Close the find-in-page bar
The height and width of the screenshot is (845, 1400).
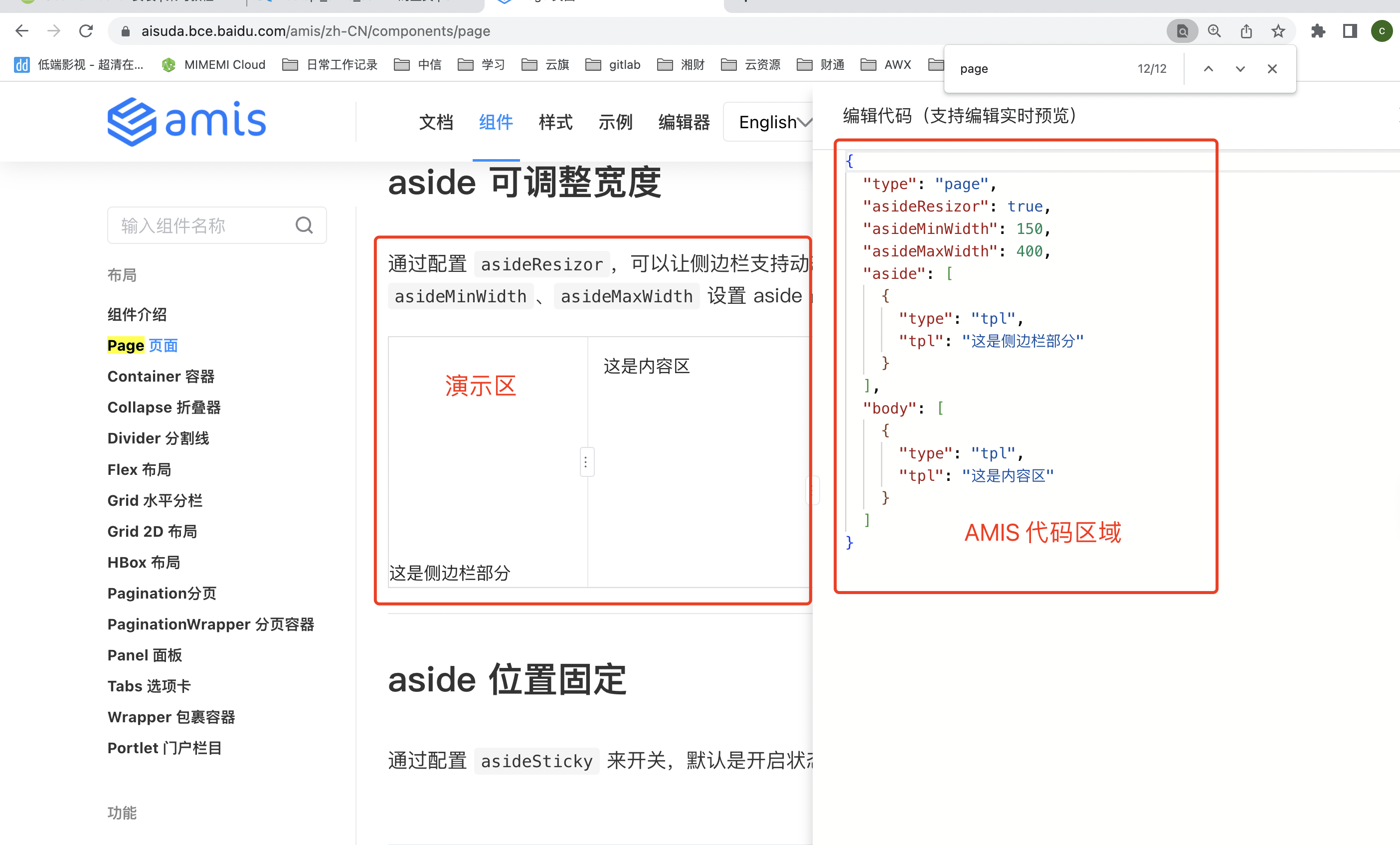pyautogui.click(x=1271, y=69)
